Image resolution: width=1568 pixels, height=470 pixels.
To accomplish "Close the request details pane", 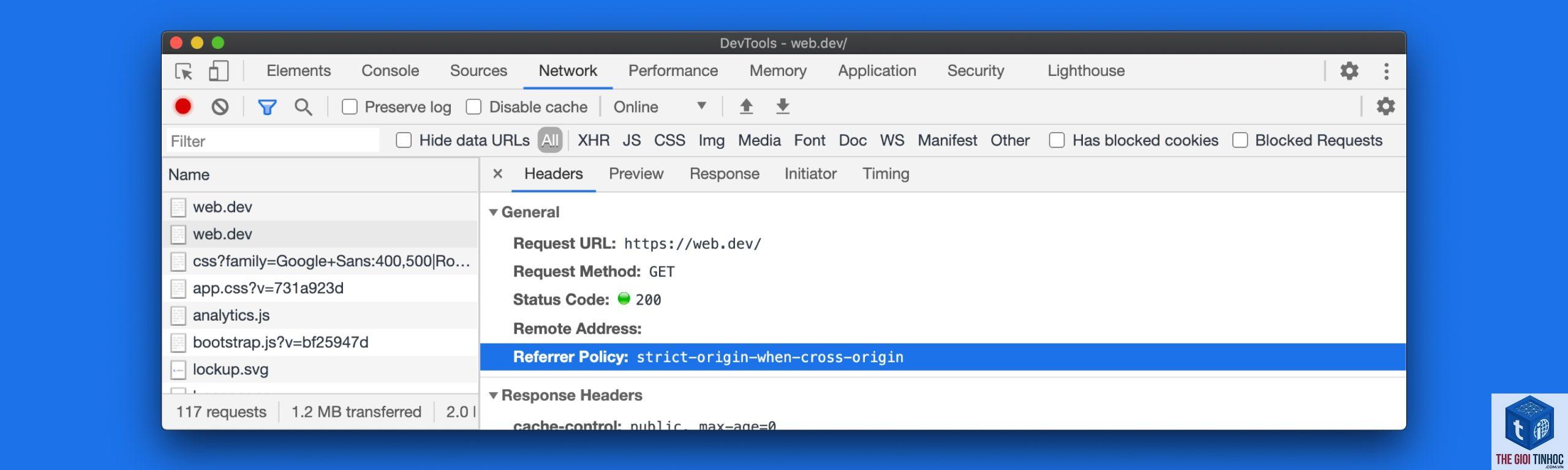I will point(498,174).
